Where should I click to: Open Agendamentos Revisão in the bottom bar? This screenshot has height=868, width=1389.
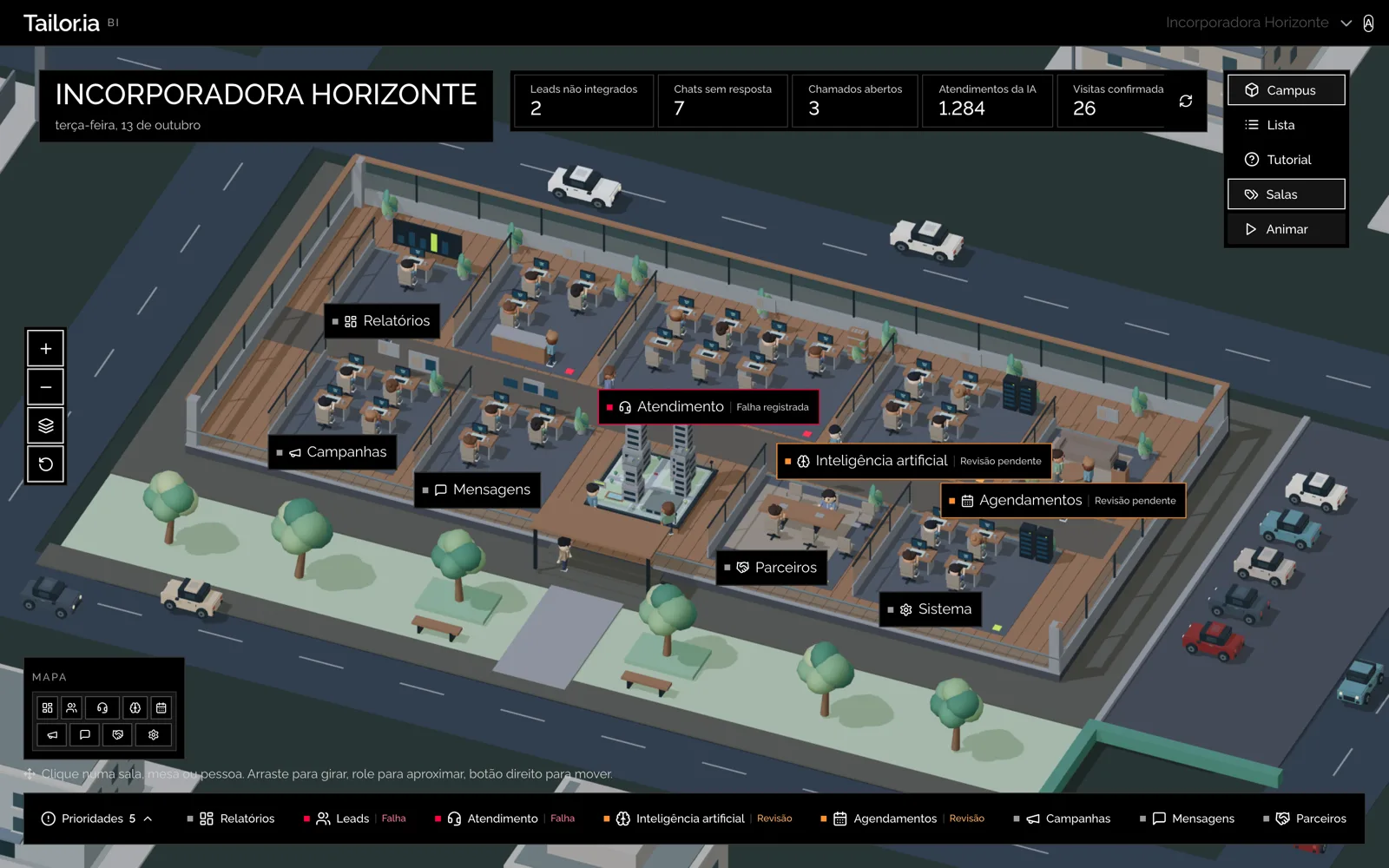902,819
